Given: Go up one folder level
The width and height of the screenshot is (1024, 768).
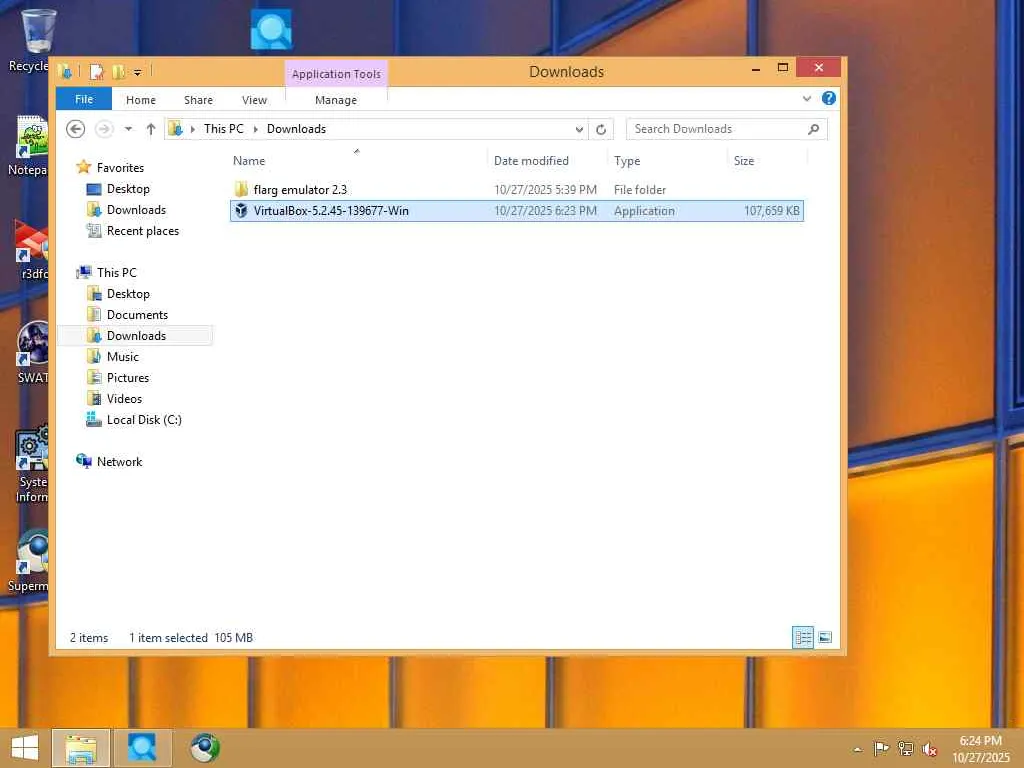Looking at the screenshot, I should coord(151,129).
